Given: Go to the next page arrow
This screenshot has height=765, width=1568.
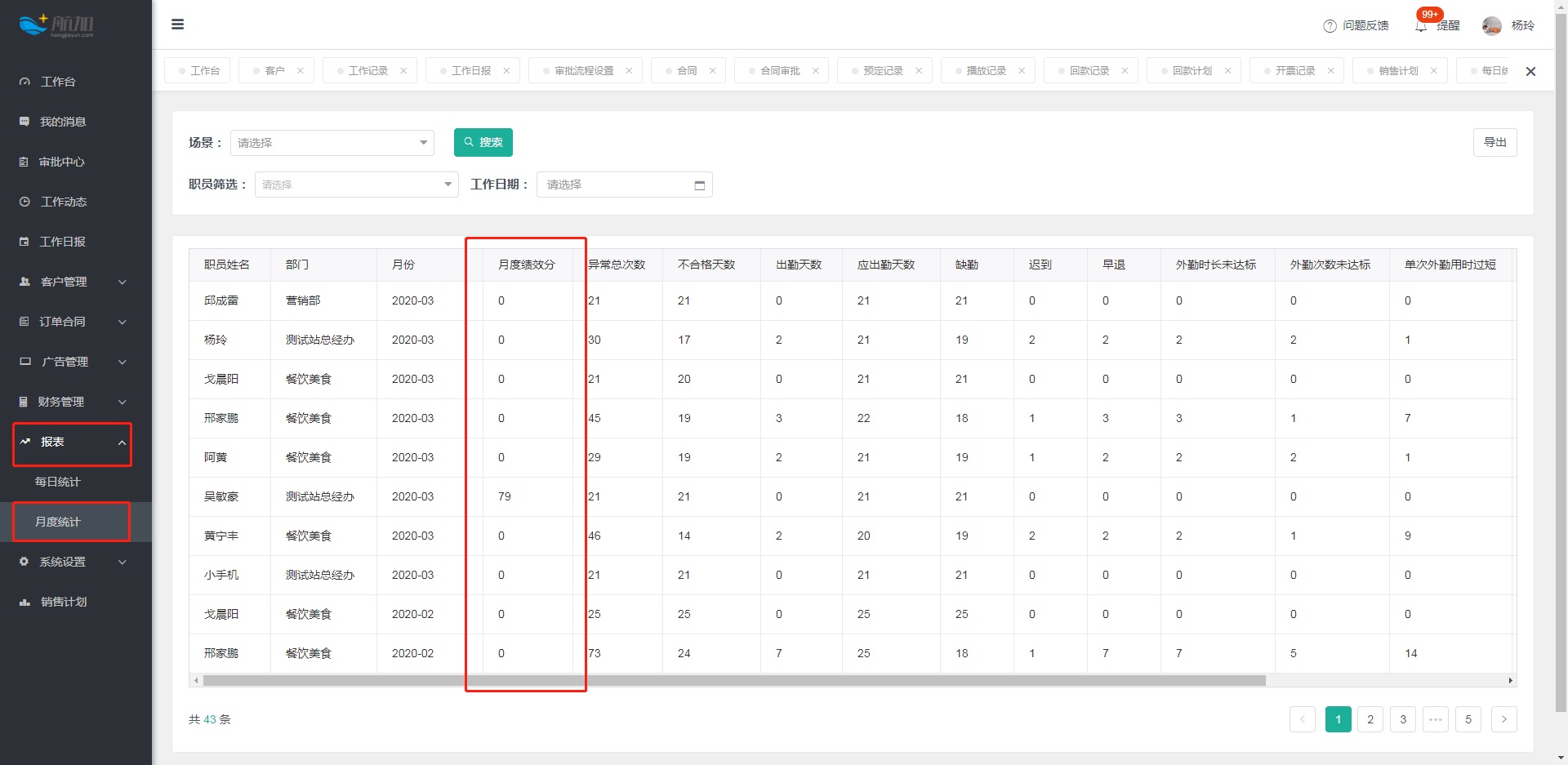Looking at the screenshot, I should [x=1504, y=719].
